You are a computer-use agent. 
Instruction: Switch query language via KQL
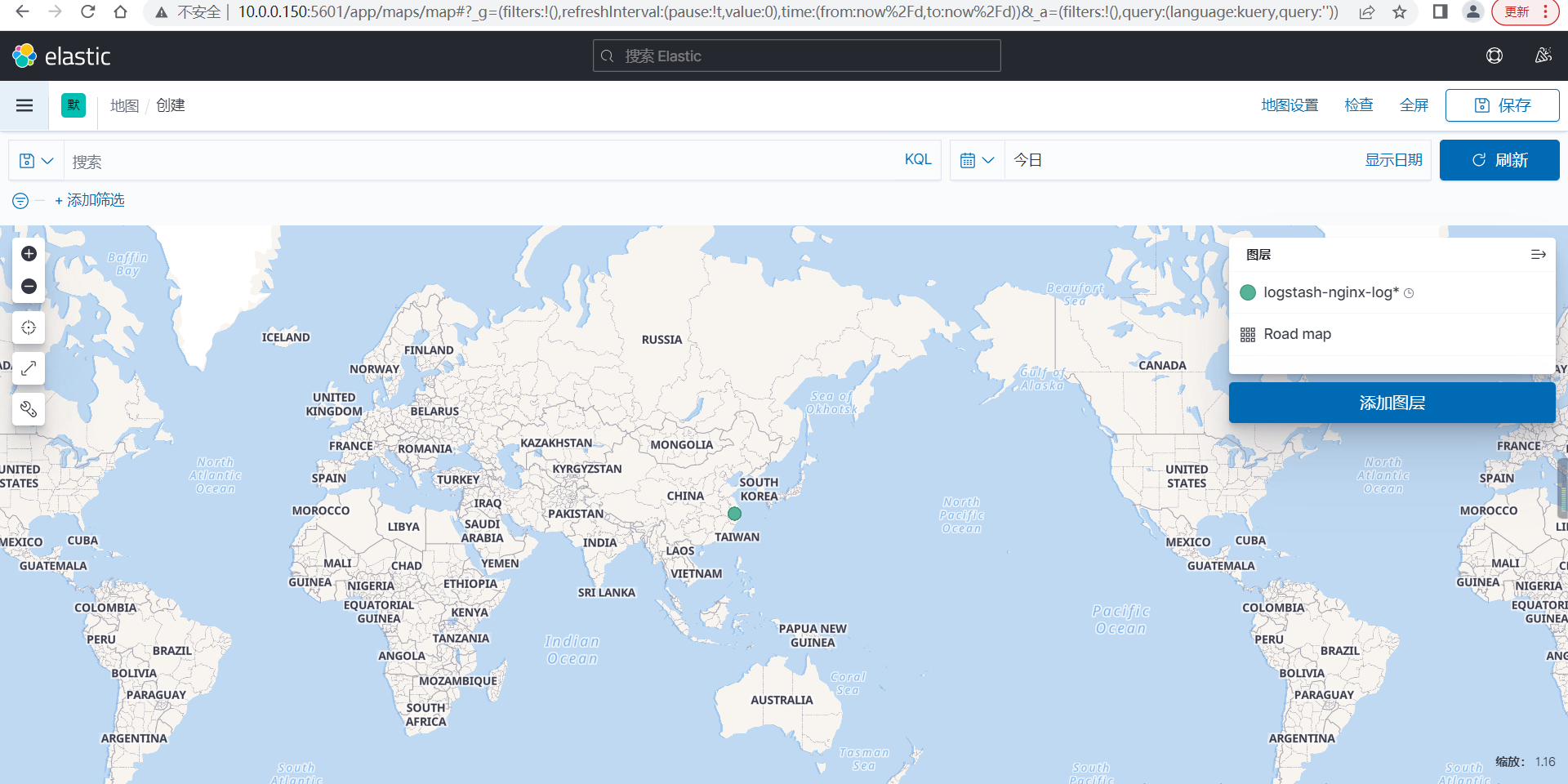click(x=918, y=160)
